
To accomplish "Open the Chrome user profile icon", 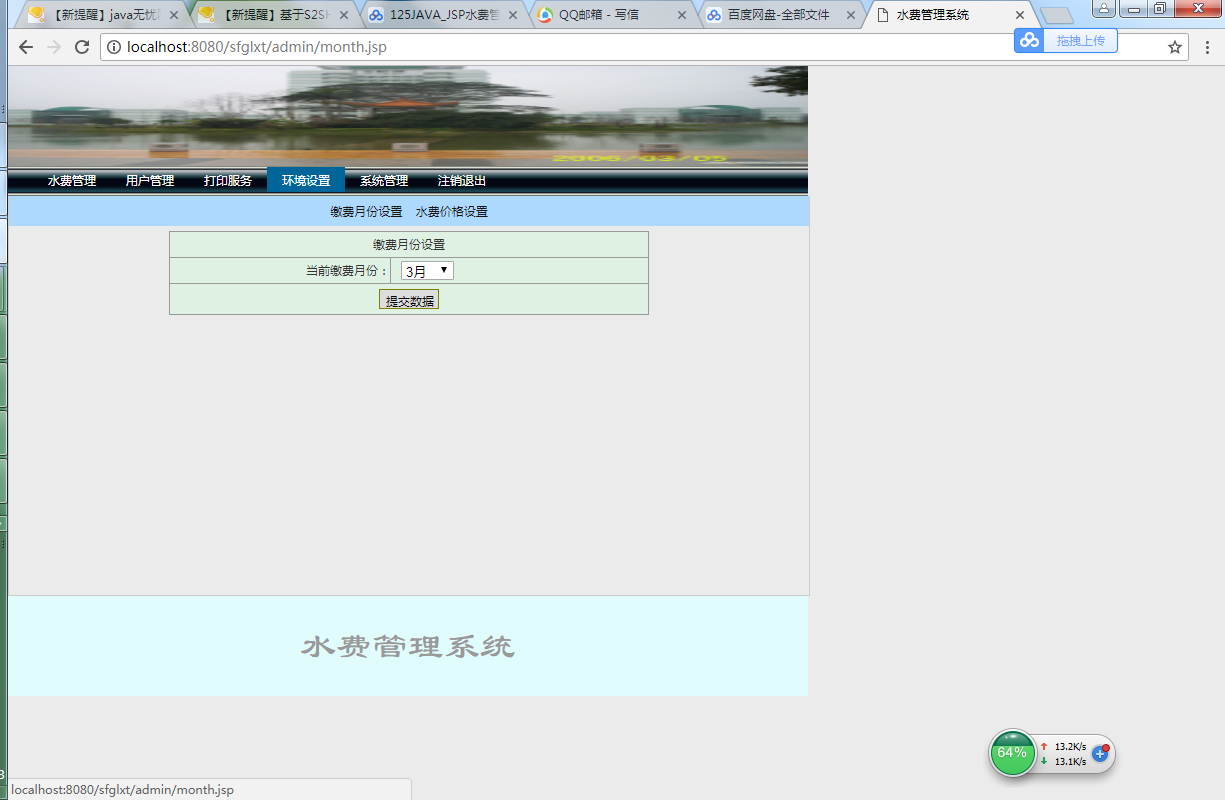I will pos(1104,8).
